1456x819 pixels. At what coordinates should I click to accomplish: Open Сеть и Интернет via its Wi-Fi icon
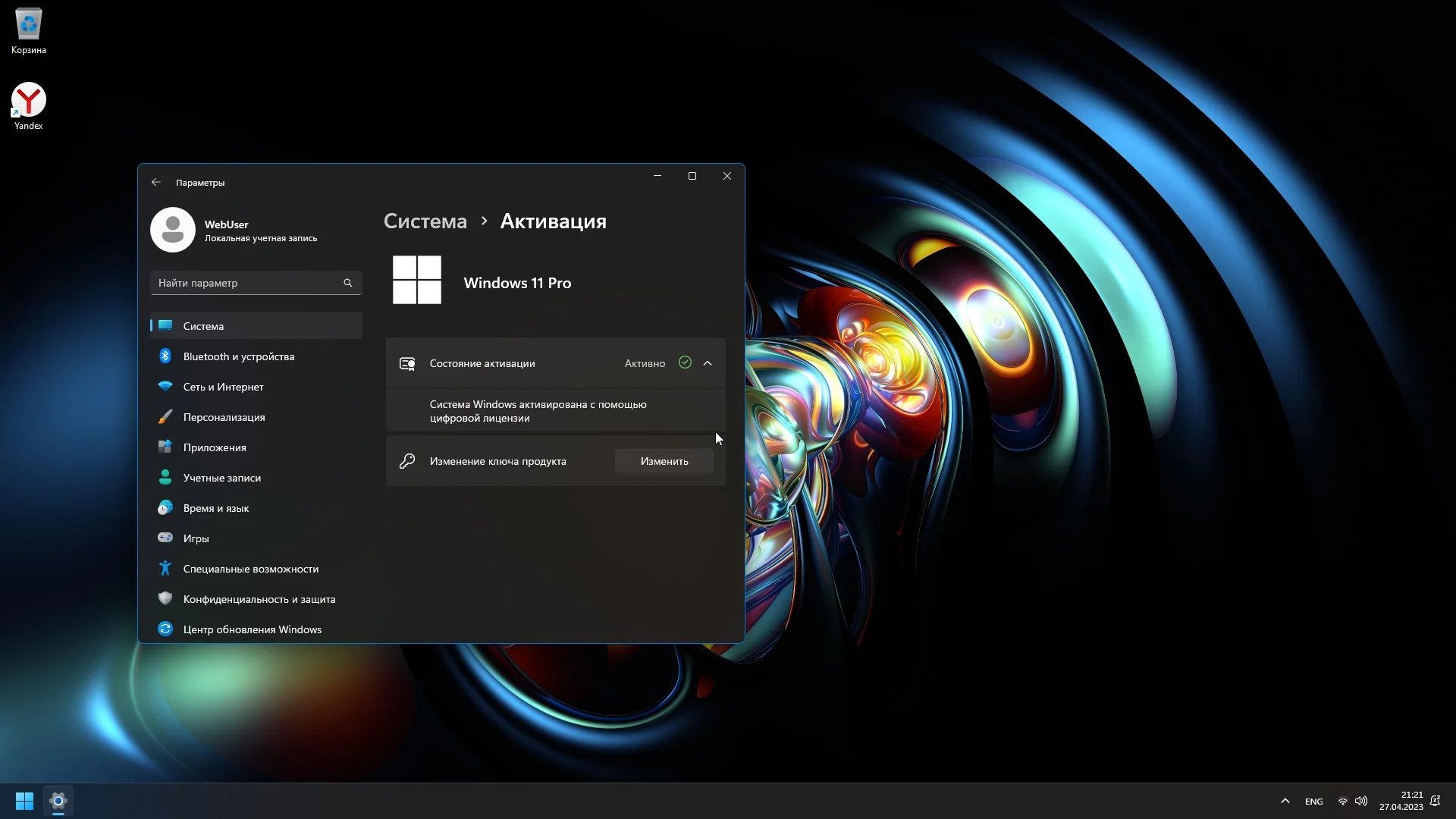tap(165, 387)
